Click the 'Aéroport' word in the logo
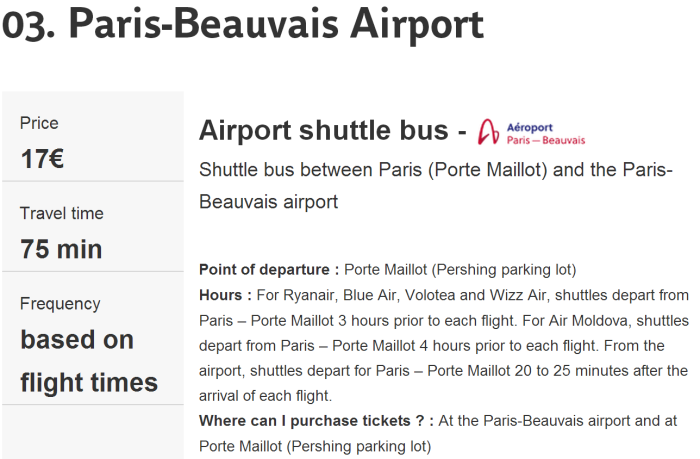Image resolution: width=700 pixels, height=459 pixels. point(529,128)
